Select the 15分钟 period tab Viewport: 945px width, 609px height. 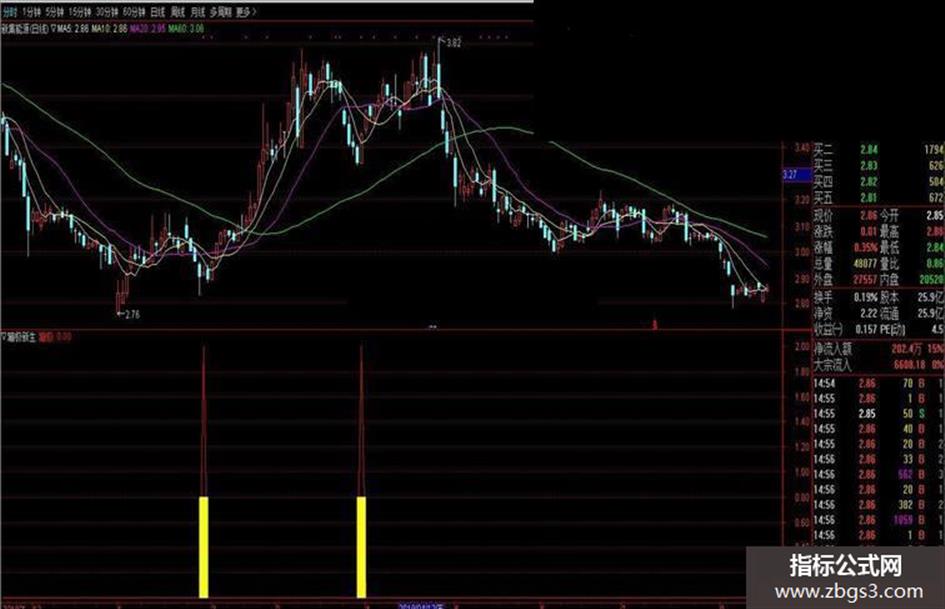tap(80, 11)
